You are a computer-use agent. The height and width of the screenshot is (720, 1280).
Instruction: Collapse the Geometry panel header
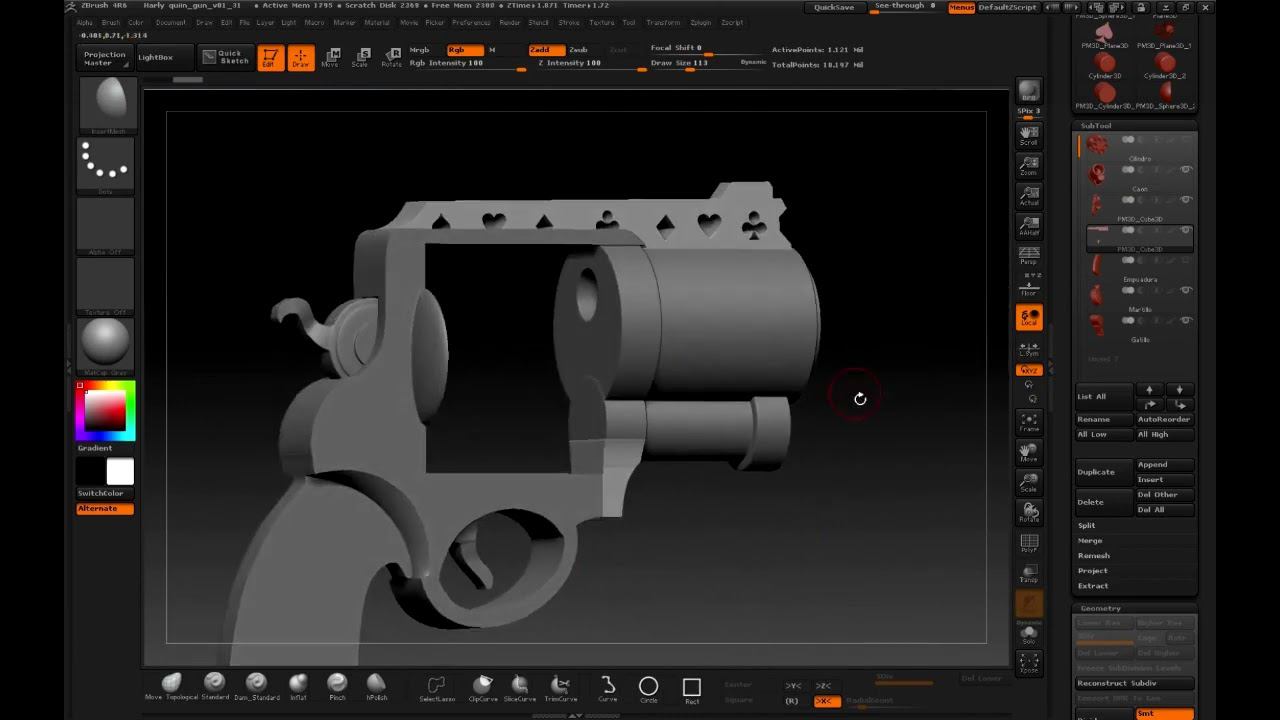coord(1100,608)
